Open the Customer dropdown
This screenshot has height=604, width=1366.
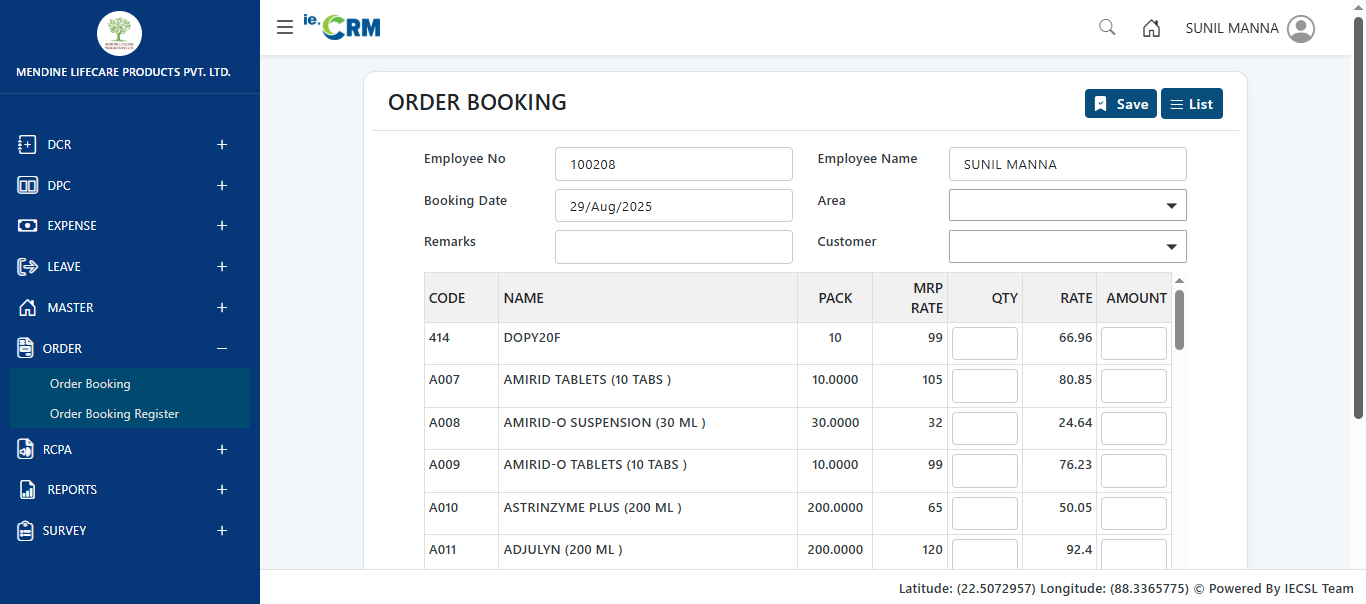[1067, 246]
